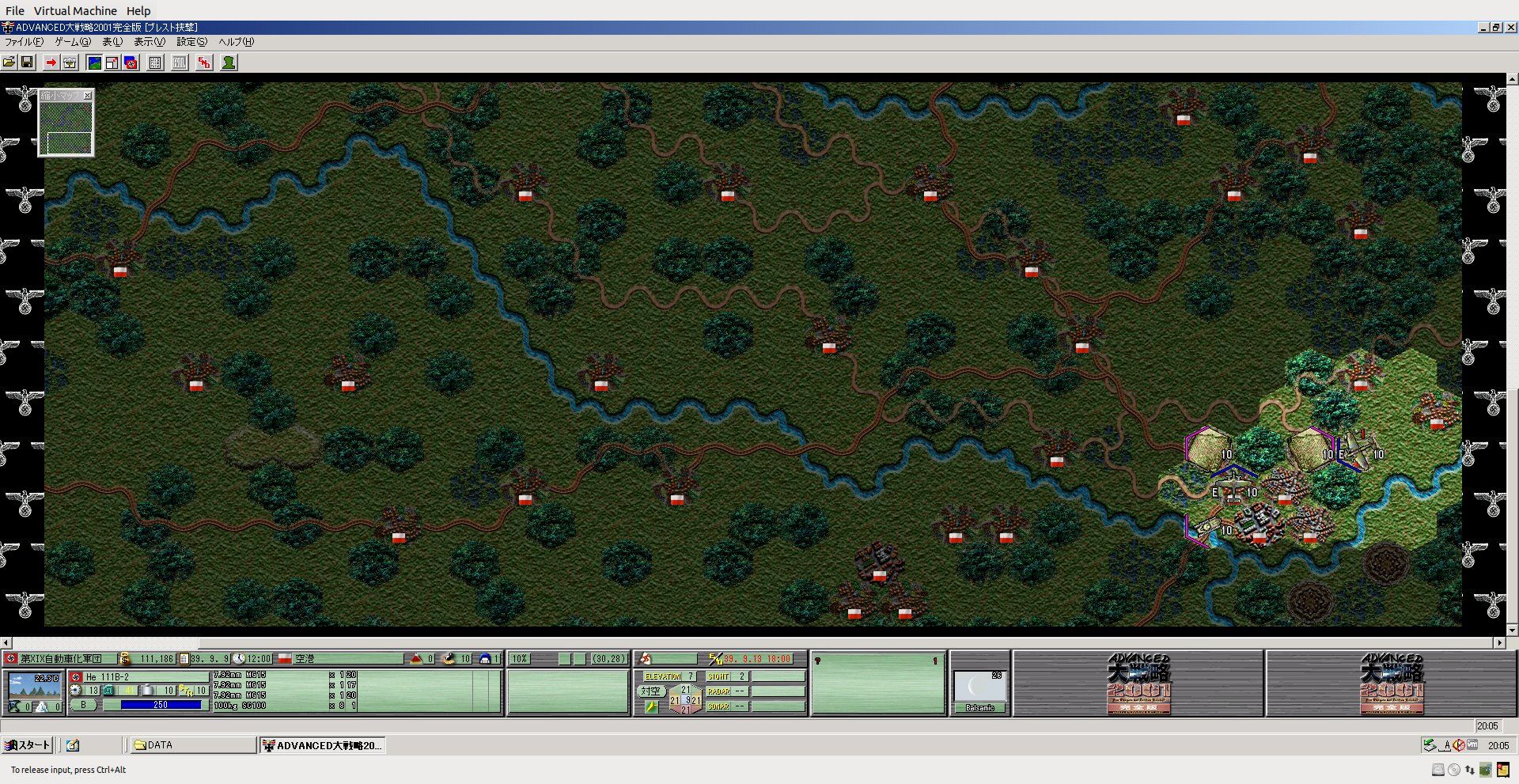
Task: Click the hexagonal defense values indicator
Action: (x=685, y=699)
